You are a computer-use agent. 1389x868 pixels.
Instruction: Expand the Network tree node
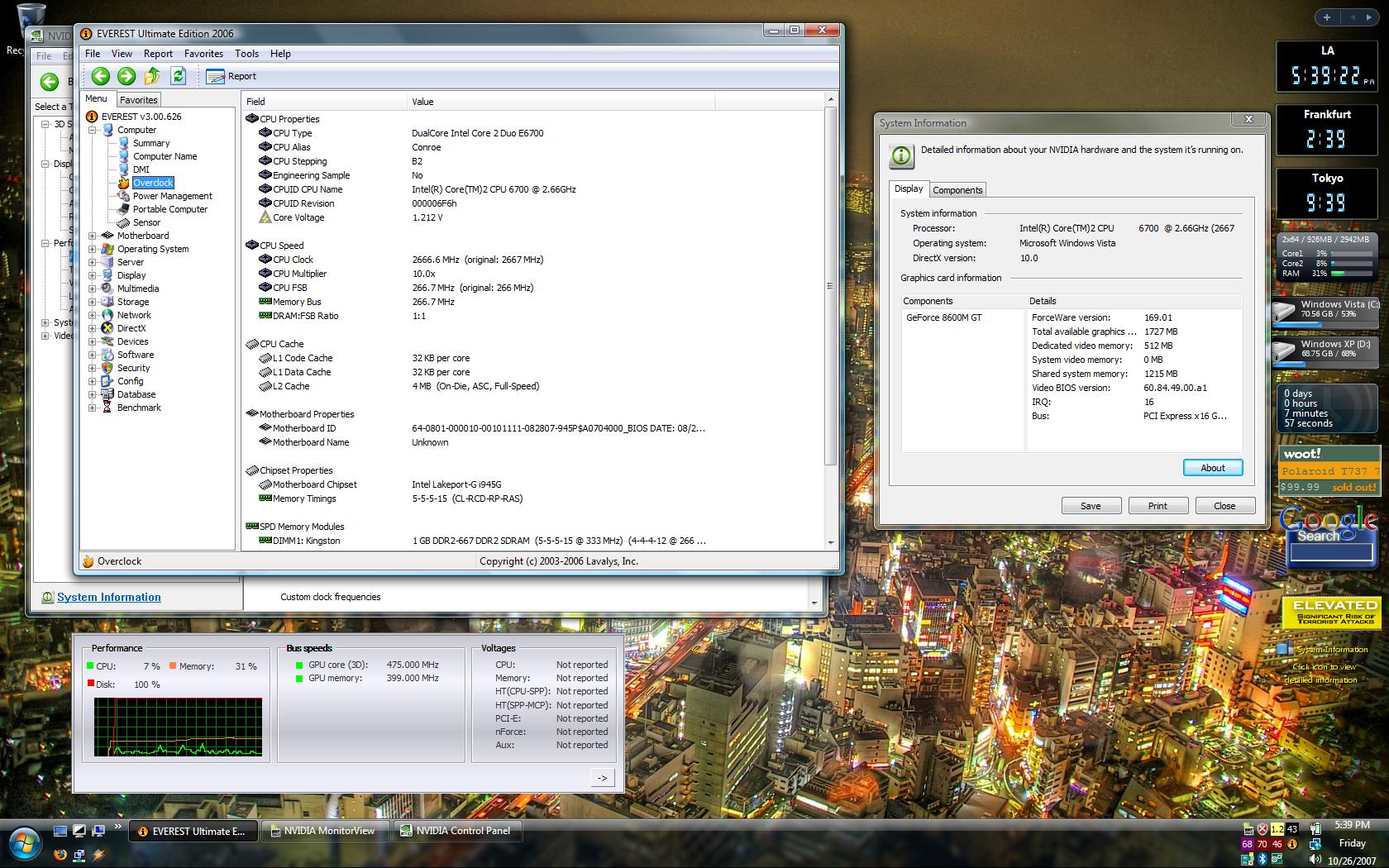click(93, 315)
